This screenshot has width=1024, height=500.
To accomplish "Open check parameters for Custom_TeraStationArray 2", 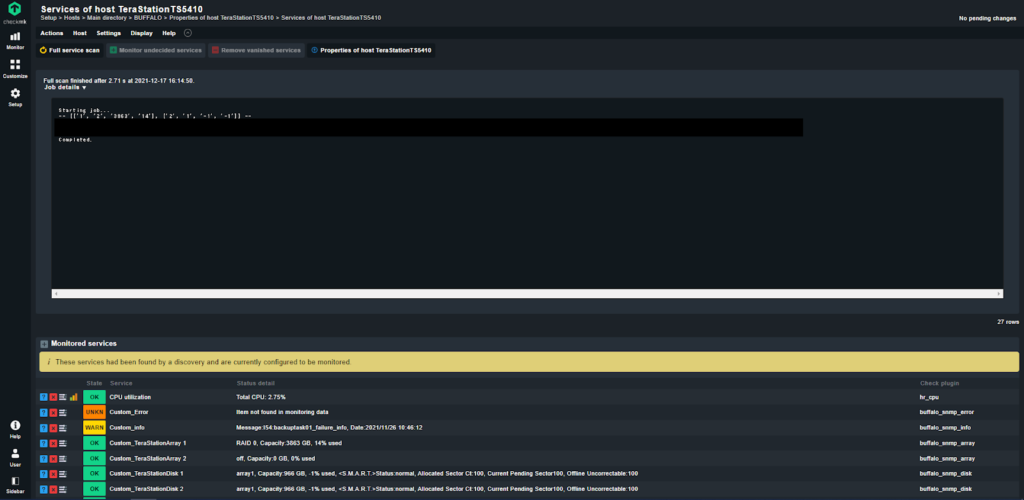I will click(x=63, y=458).
